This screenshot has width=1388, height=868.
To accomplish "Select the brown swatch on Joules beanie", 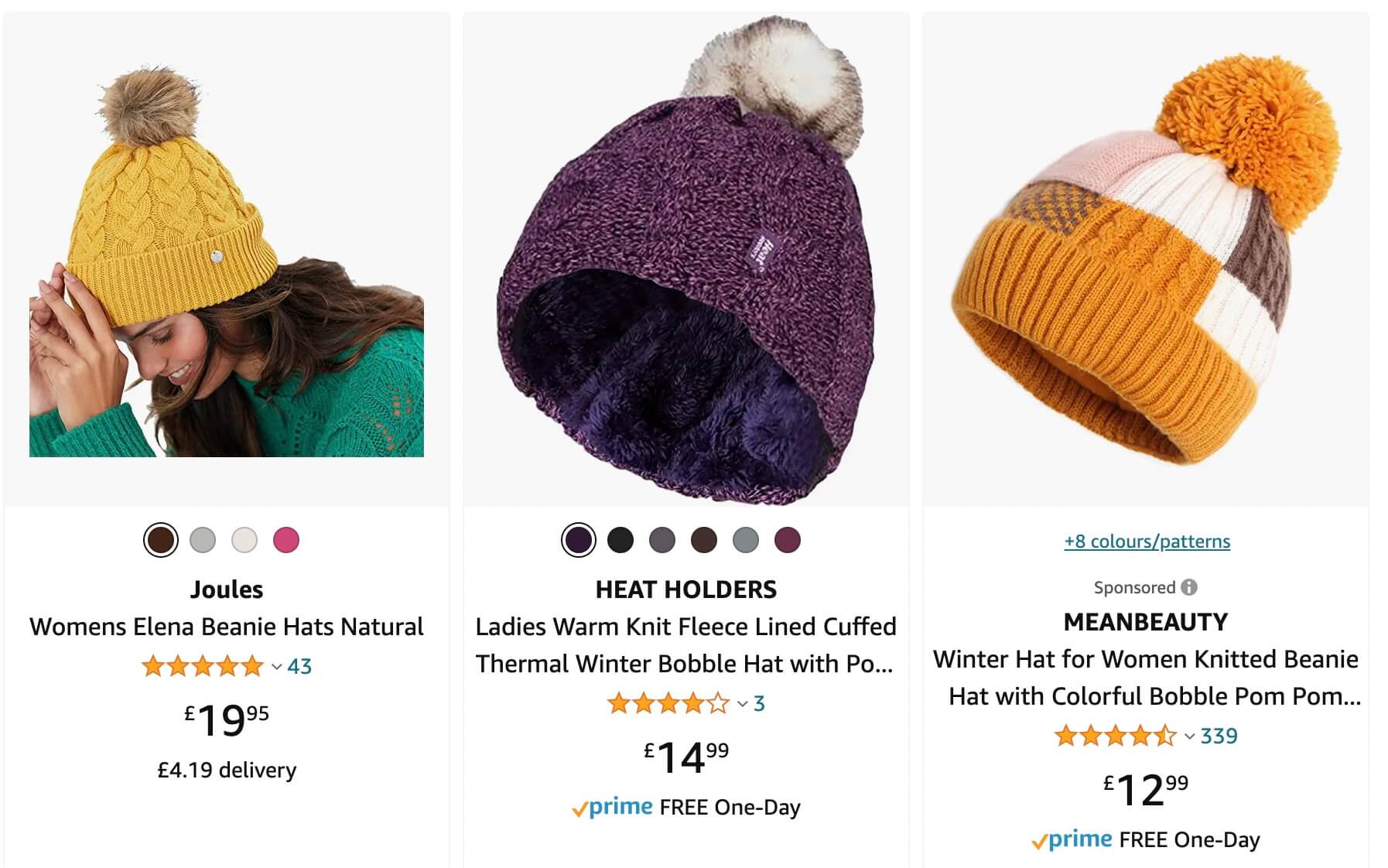I will coord(161,540).
